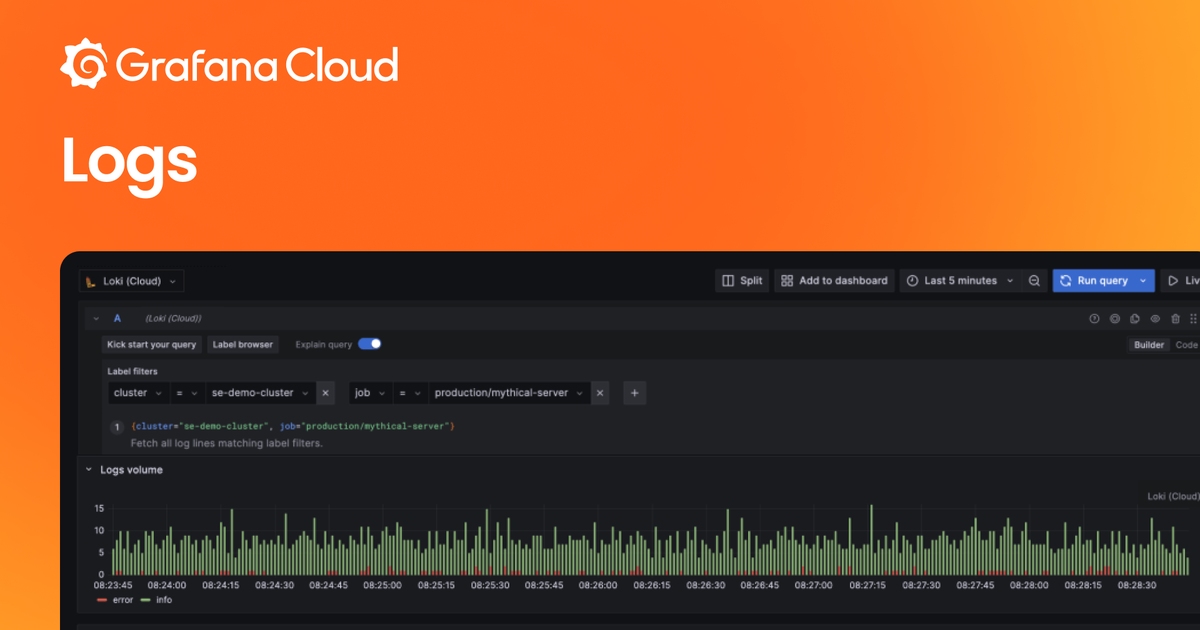Grab the query A drag handle
This screenshot has width=1200, height=630.
click(x=1193, y=318)
